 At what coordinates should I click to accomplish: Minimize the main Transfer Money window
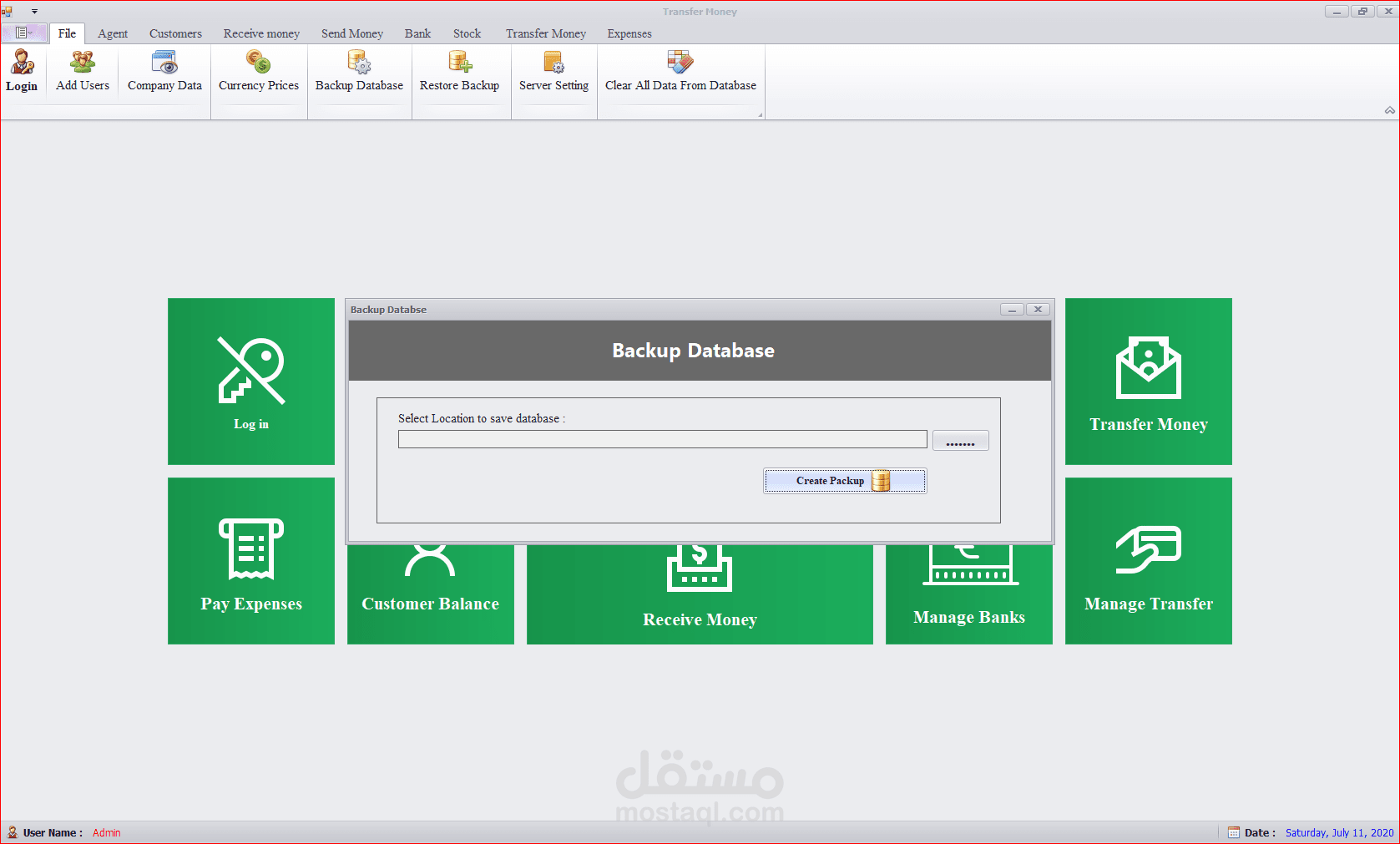click(x=1337, y=12)
